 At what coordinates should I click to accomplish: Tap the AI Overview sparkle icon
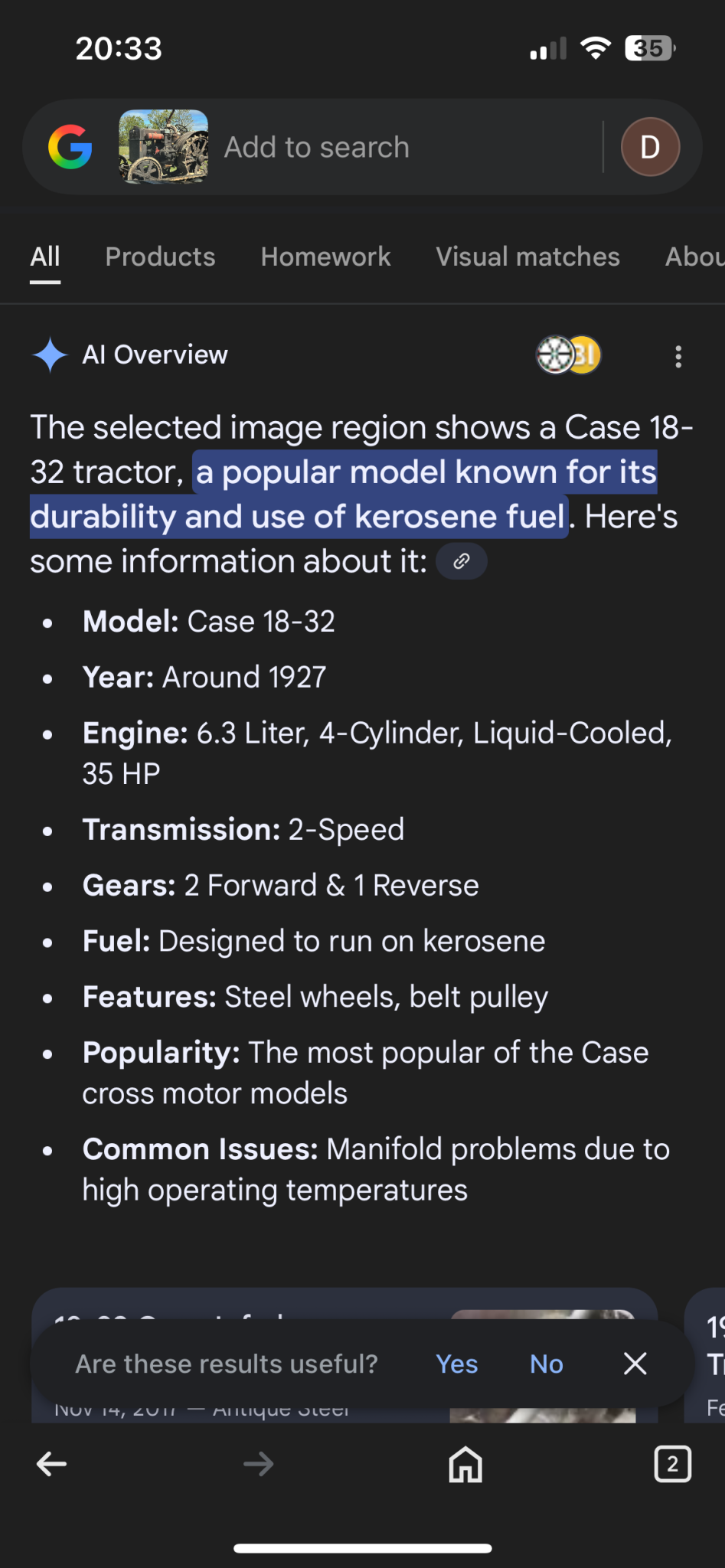(x=51, y=355)
